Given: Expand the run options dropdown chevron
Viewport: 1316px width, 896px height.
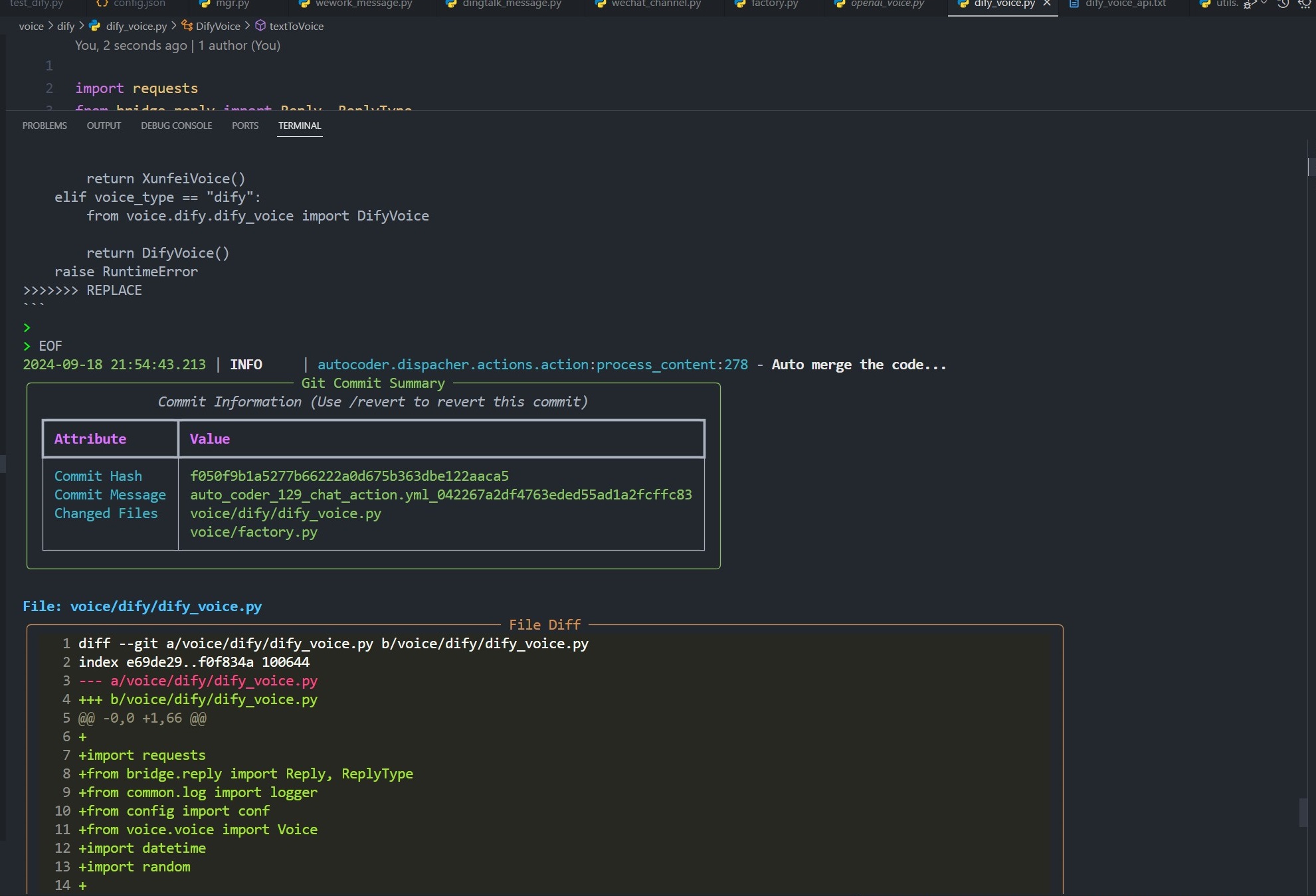Looking at the screenshot, I should pos(1264,3).
